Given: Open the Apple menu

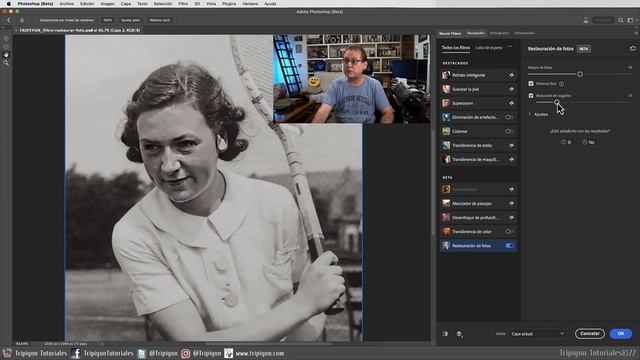Looking at the screenshot, I should 9,4.
